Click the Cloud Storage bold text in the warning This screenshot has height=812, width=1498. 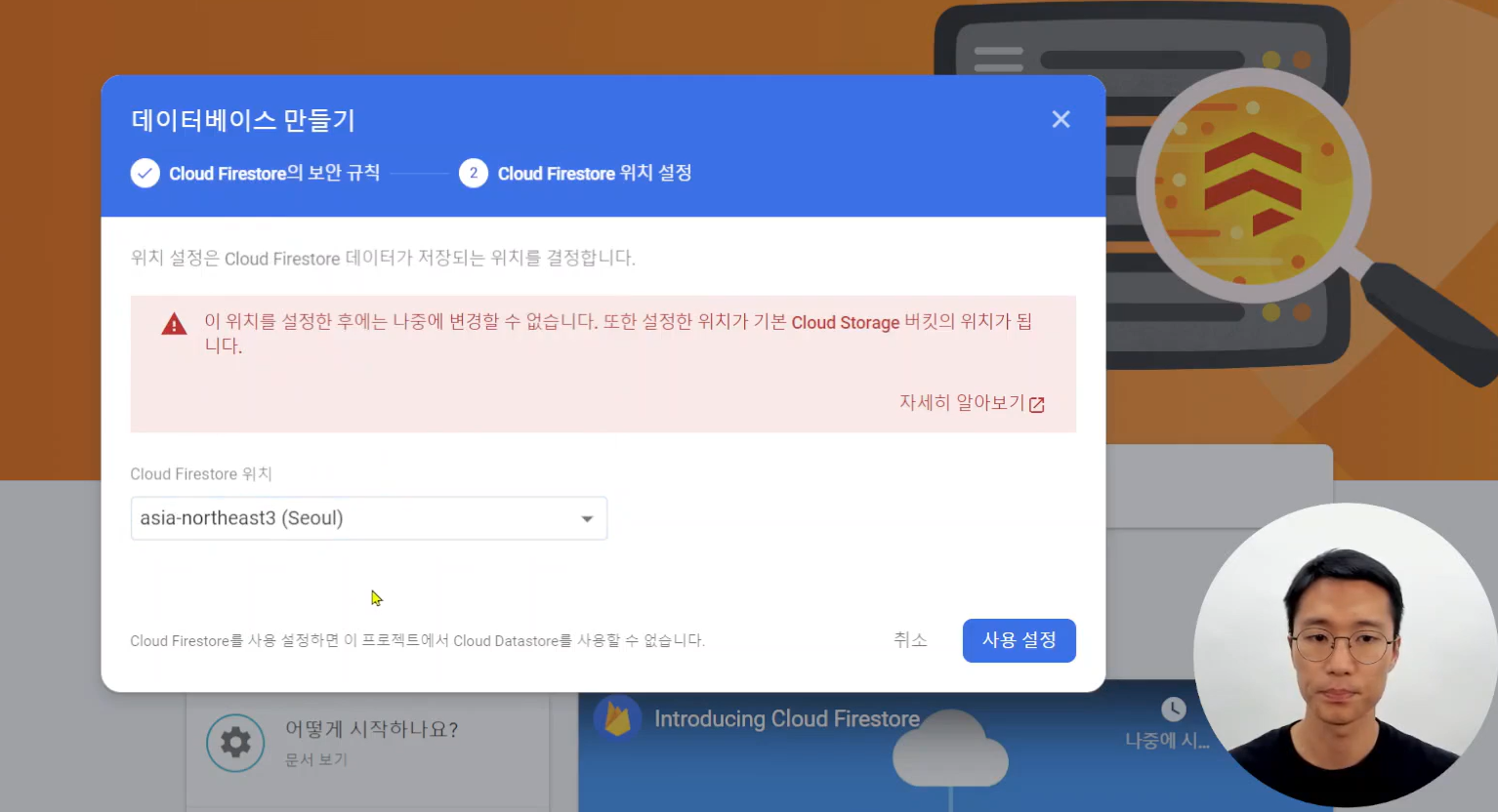[845, 322]
